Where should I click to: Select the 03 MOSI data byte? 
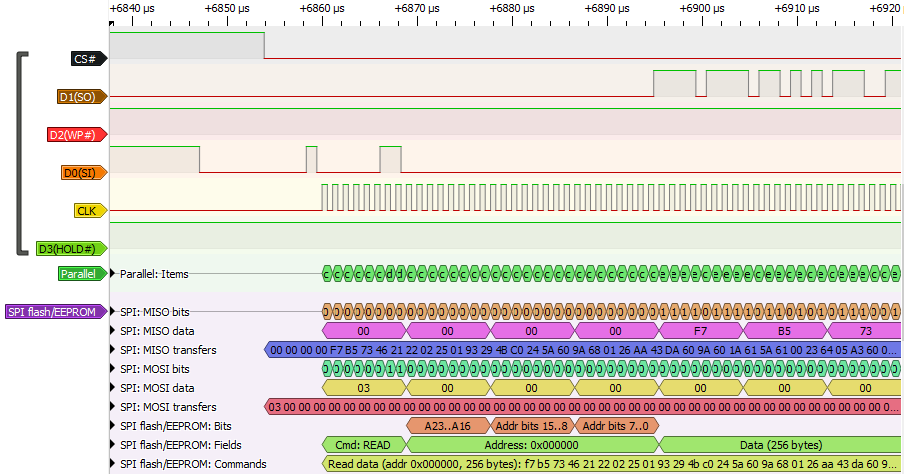[x=364, y=388]
